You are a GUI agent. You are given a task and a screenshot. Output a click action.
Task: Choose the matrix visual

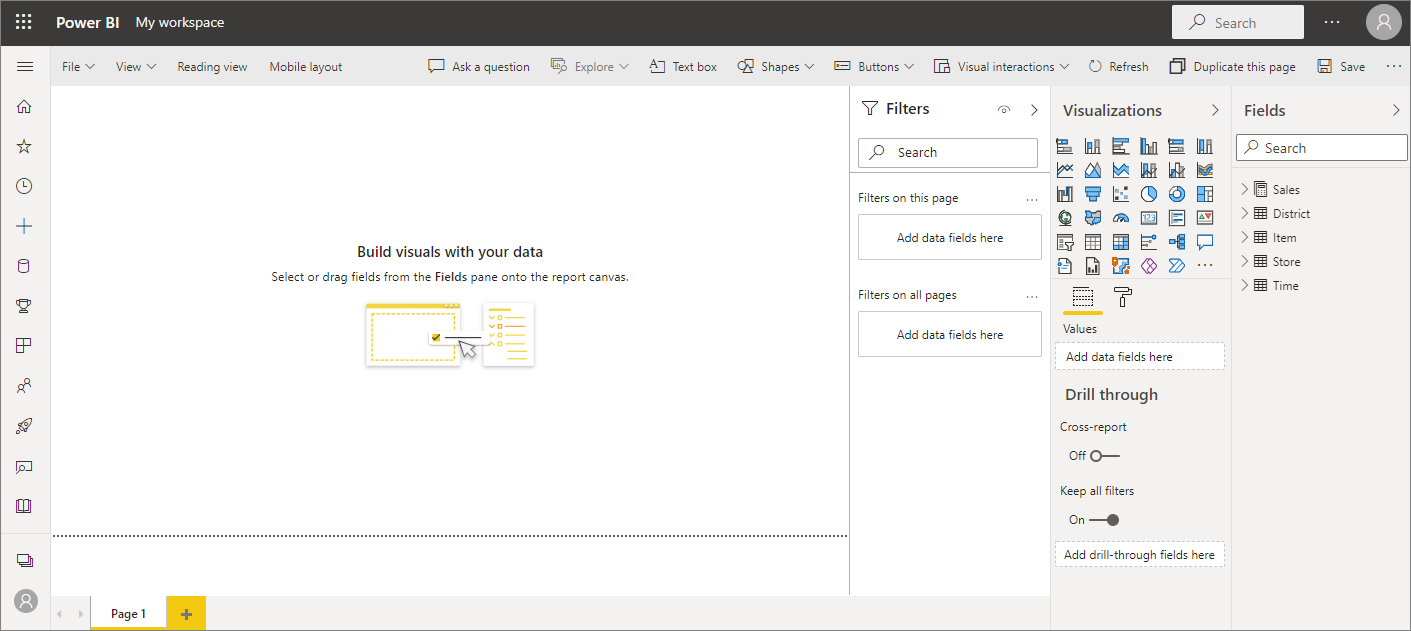1121,241
